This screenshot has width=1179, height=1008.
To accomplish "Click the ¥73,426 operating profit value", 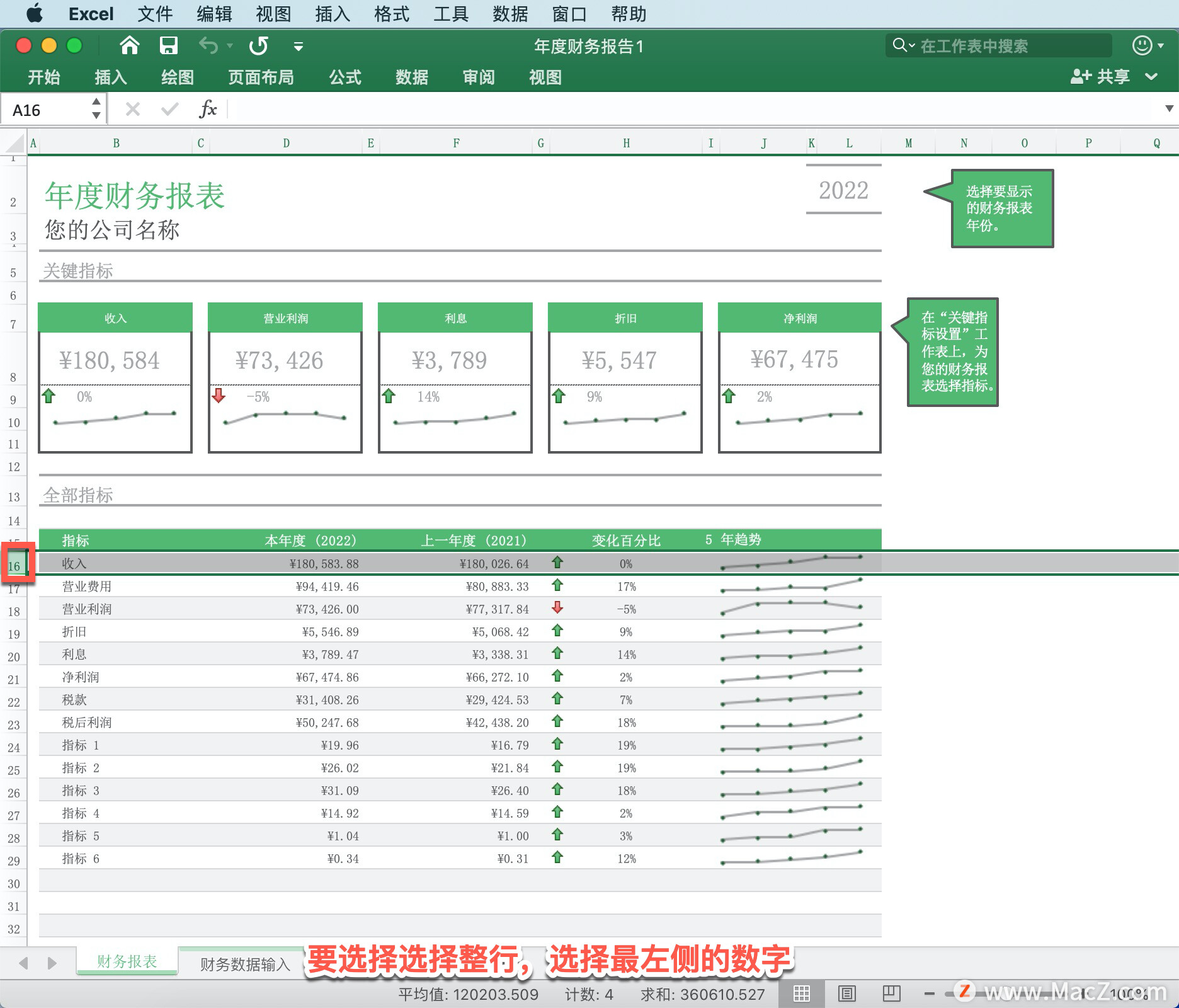I will [x=279, y=360].
